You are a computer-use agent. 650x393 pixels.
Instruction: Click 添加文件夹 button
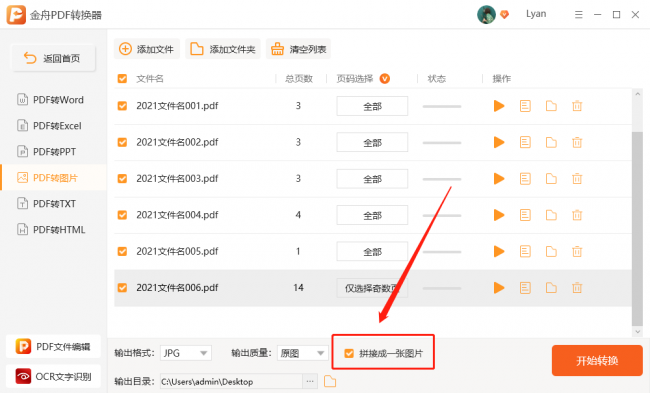223,49
